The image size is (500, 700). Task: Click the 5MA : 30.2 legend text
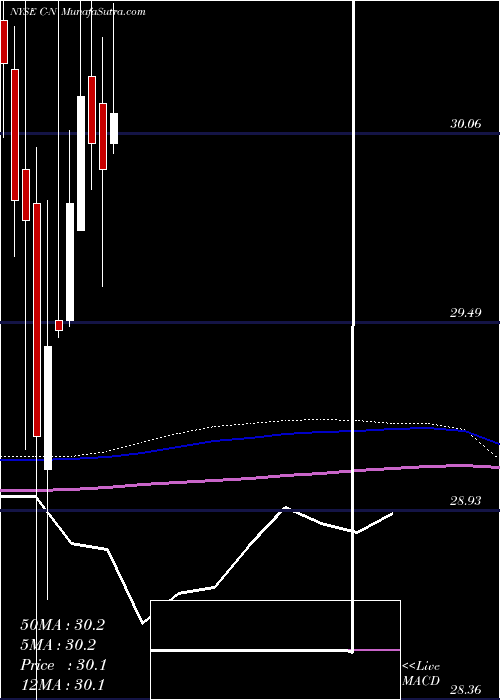pyautogui.click(x=58, y=645)
